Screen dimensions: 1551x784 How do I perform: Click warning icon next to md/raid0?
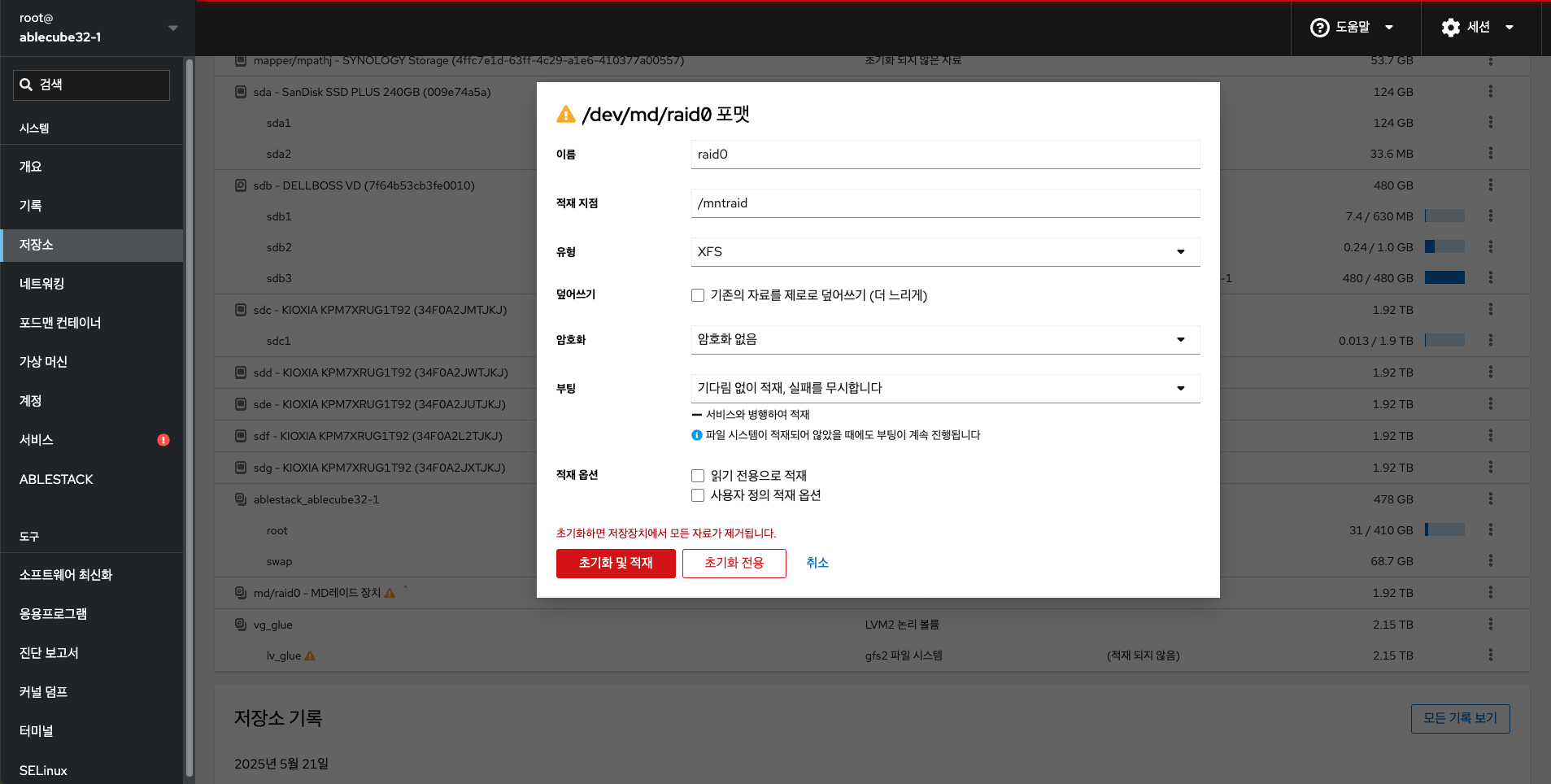coord(390,593)
